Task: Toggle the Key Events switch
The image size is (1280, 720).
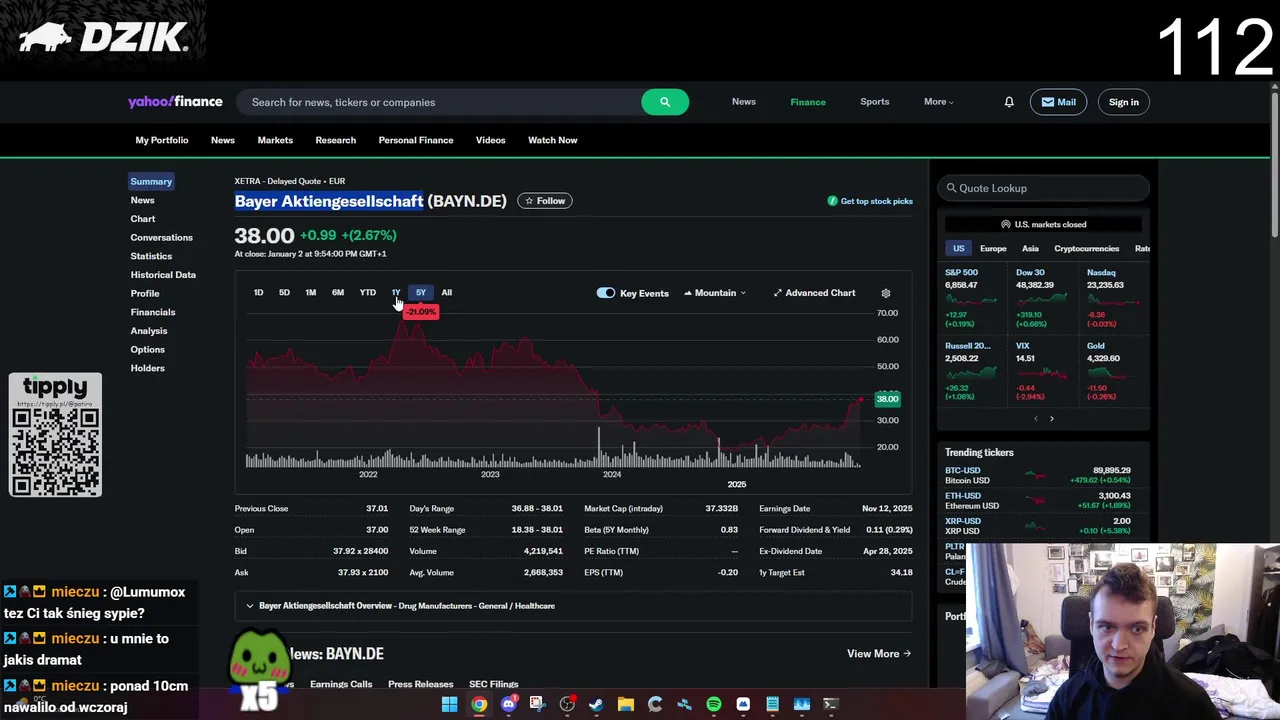Action: [x=606, y=293]
